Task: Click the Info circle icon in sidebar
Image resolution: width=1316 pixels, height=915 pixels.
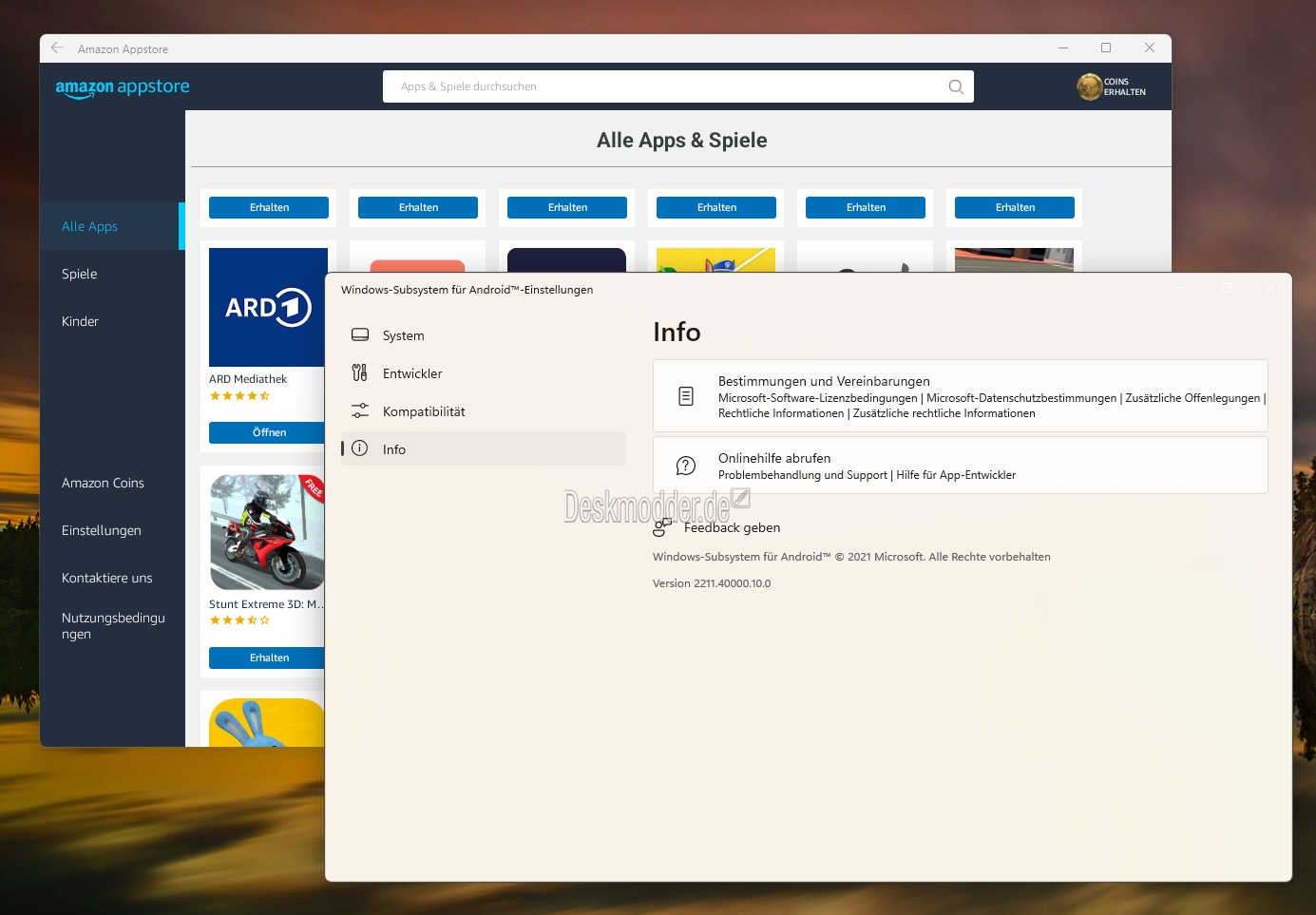Action: [359, 448]
